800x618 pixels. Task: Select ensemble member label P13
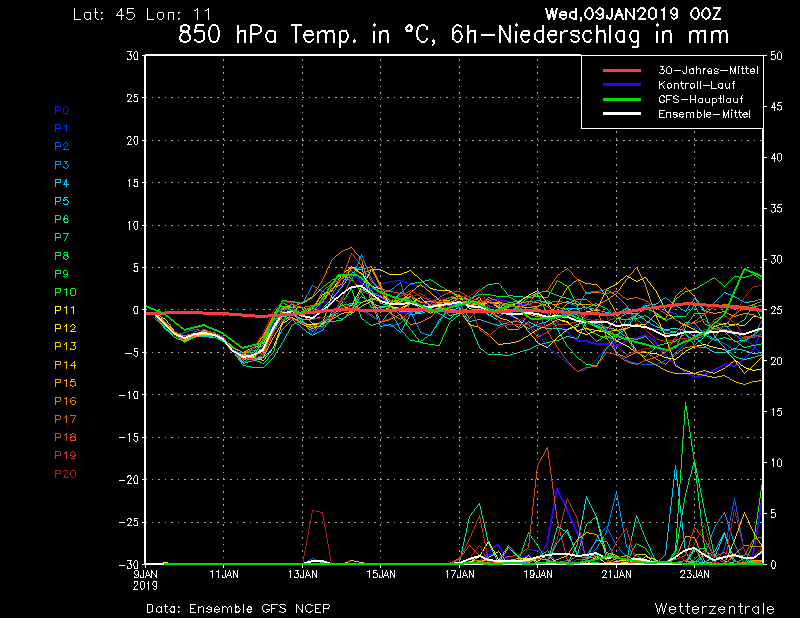click(65, 346)
